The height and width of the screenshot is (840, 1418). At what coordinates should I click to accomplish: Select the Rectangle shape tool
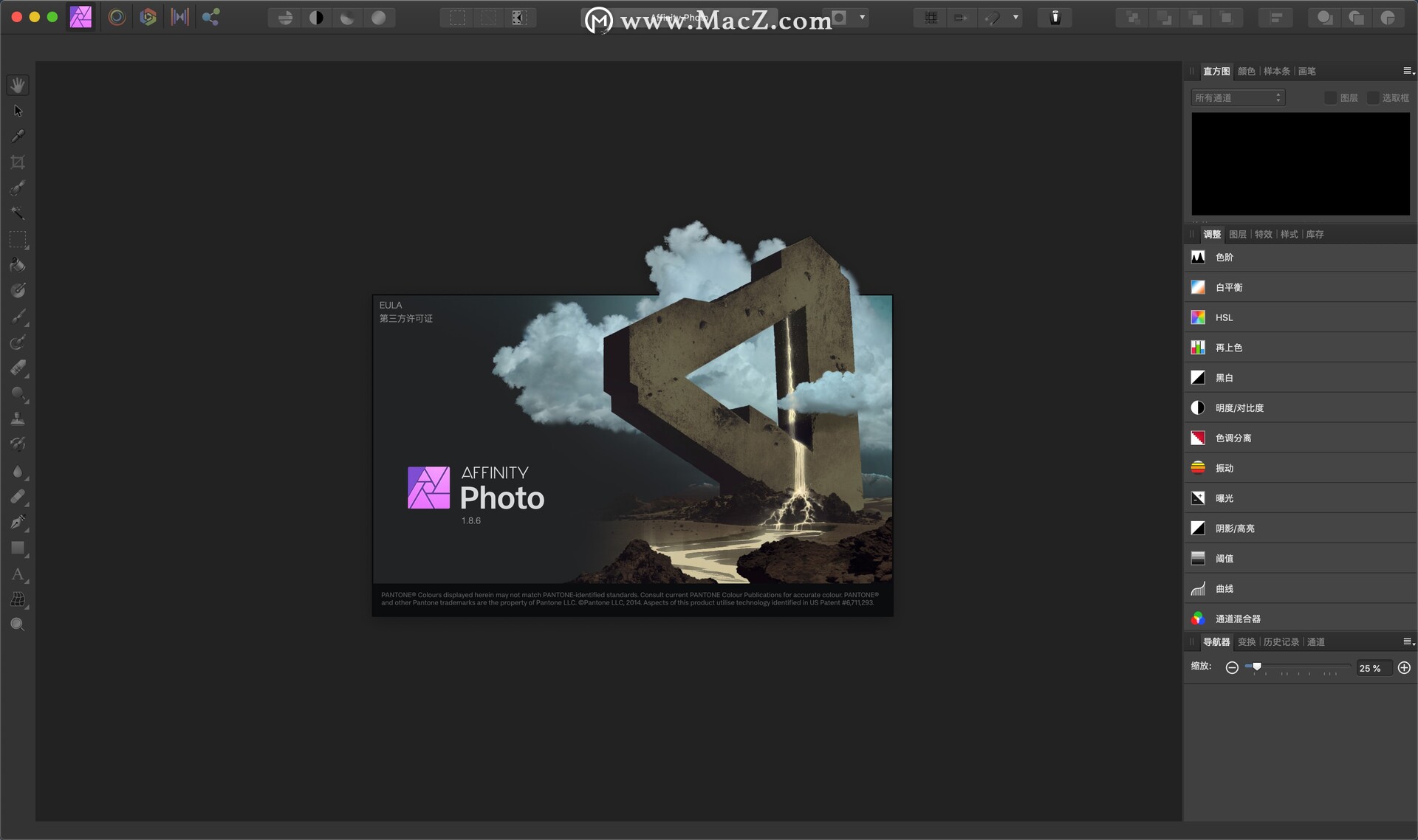tap(18, 548)
